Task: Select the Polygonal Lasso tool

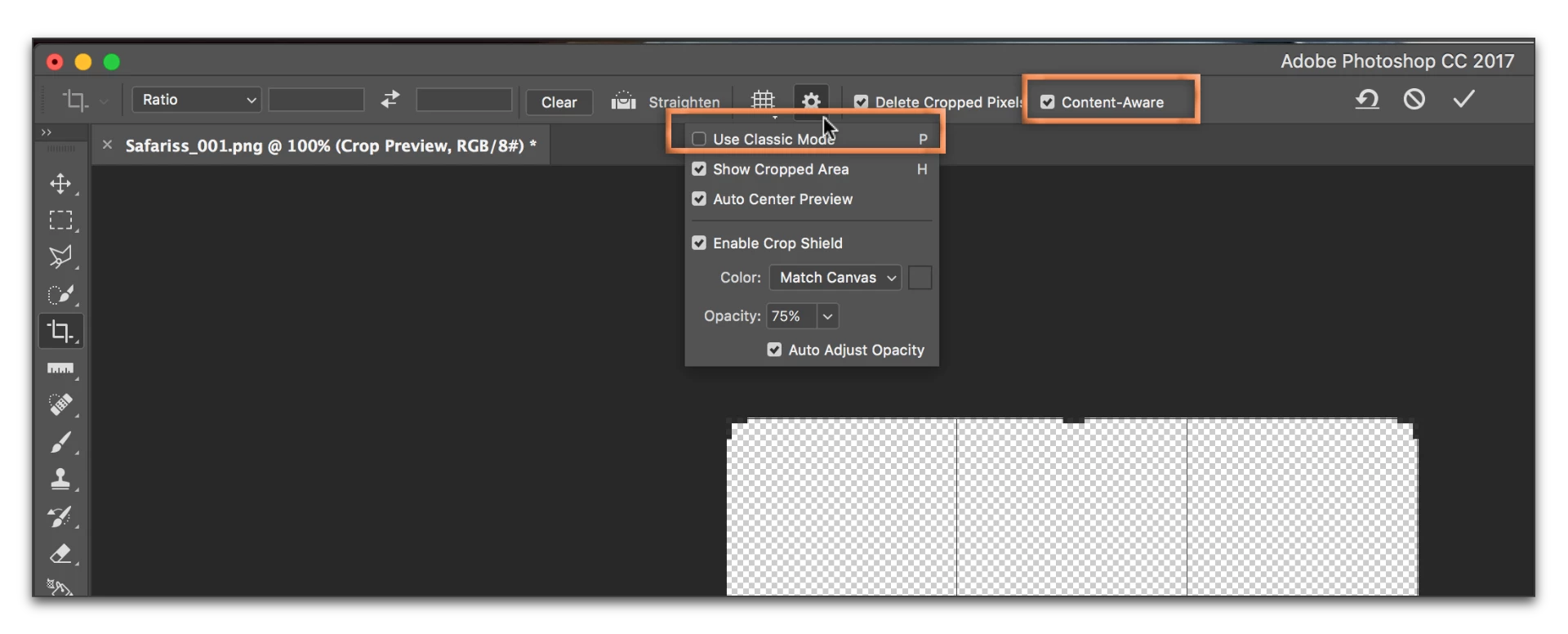Action: point(60,257)
